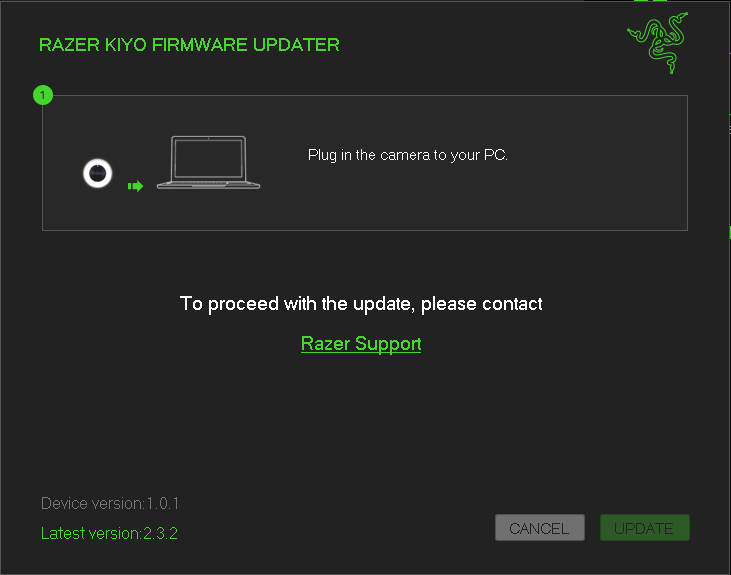Click the Razer Kiyo Firmware Updater title
Image resolution: width=731 pixels, height=575 pixels.
point(189,45)
